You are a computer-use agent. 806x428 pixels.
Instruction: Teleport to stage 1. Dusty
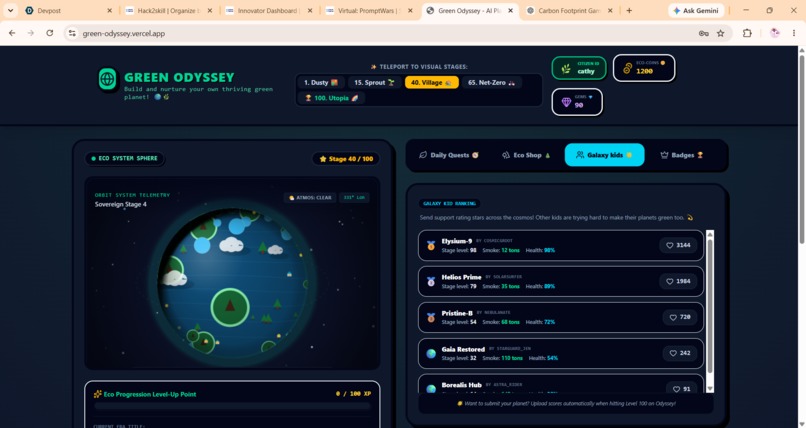[321, 82]
